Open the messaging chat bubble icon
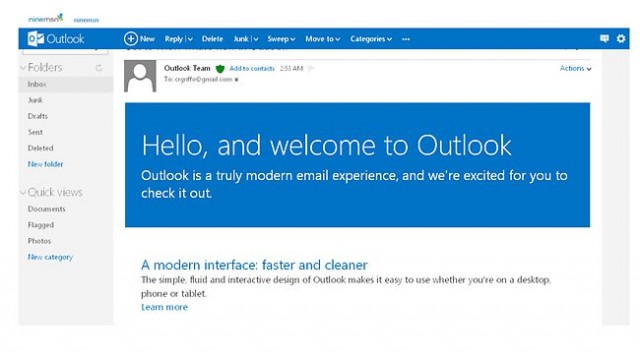The height and width of the screenshot is (360, 640). click(x=604, y=39)
